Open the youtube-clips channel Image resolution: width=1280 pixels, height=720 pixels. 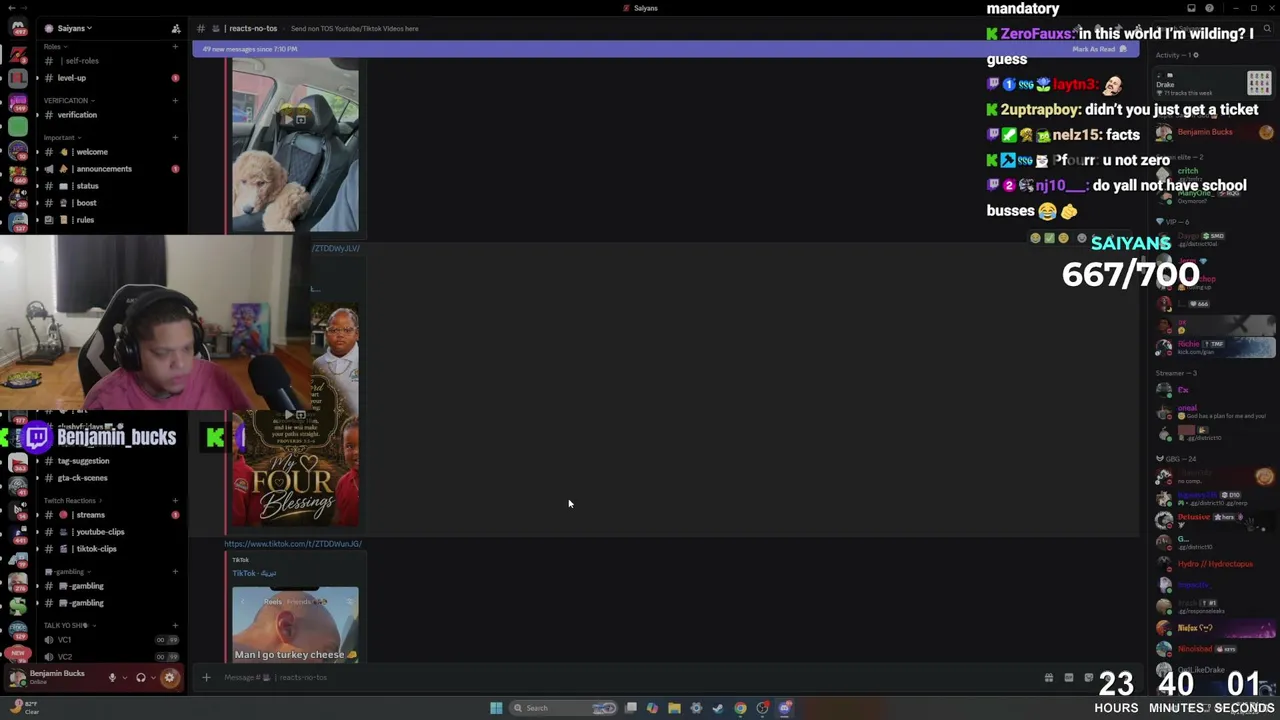(x=110, y=532)
